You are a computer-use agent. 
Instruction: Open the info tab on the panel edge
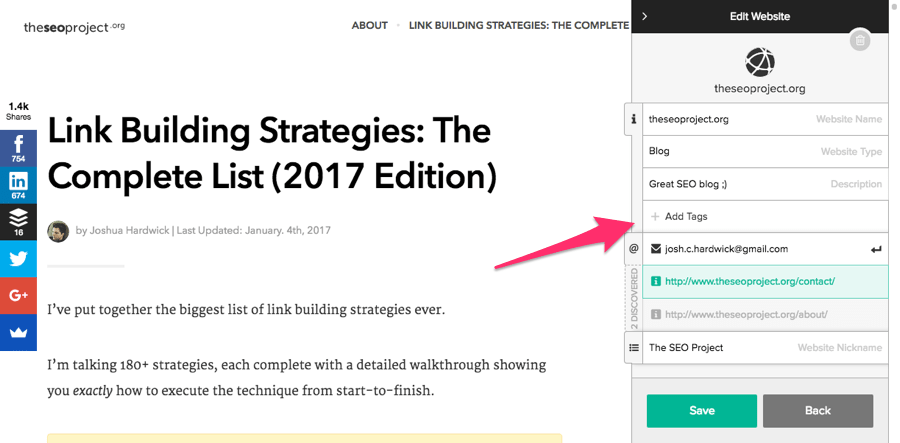tap(633, 119)
